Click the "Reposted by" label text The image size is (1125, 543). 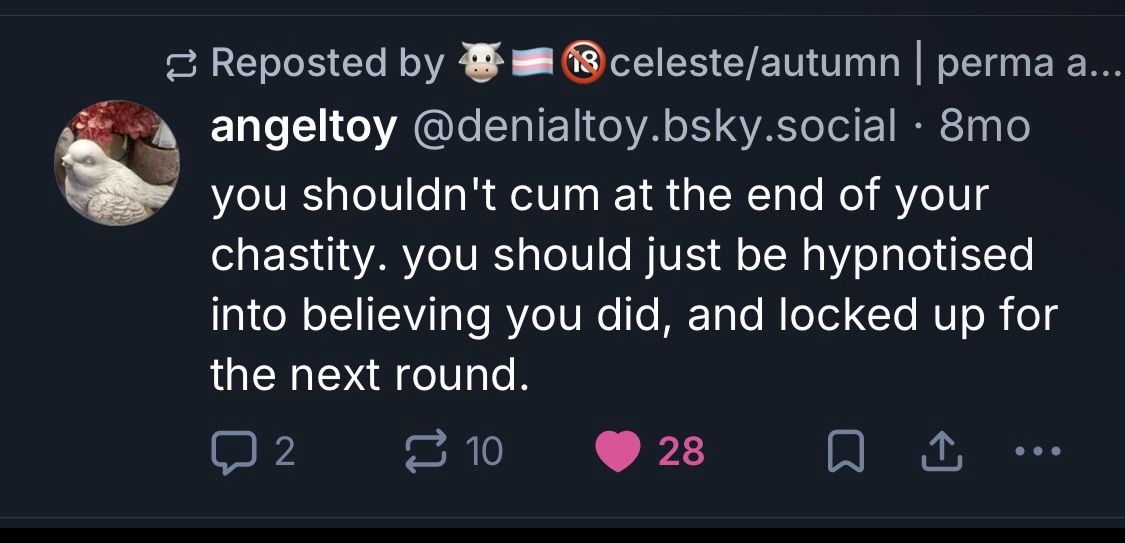coord(328,64)
